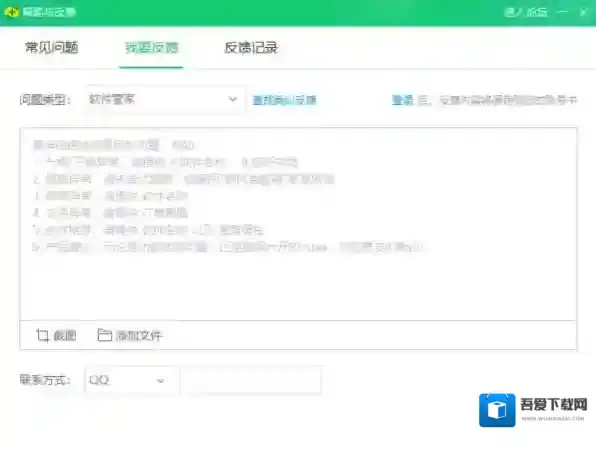Image resolution: width=596 pixels, height=449 pixels.
Task: Click the blue 登录 login link
Action: (x=402, y=100)
